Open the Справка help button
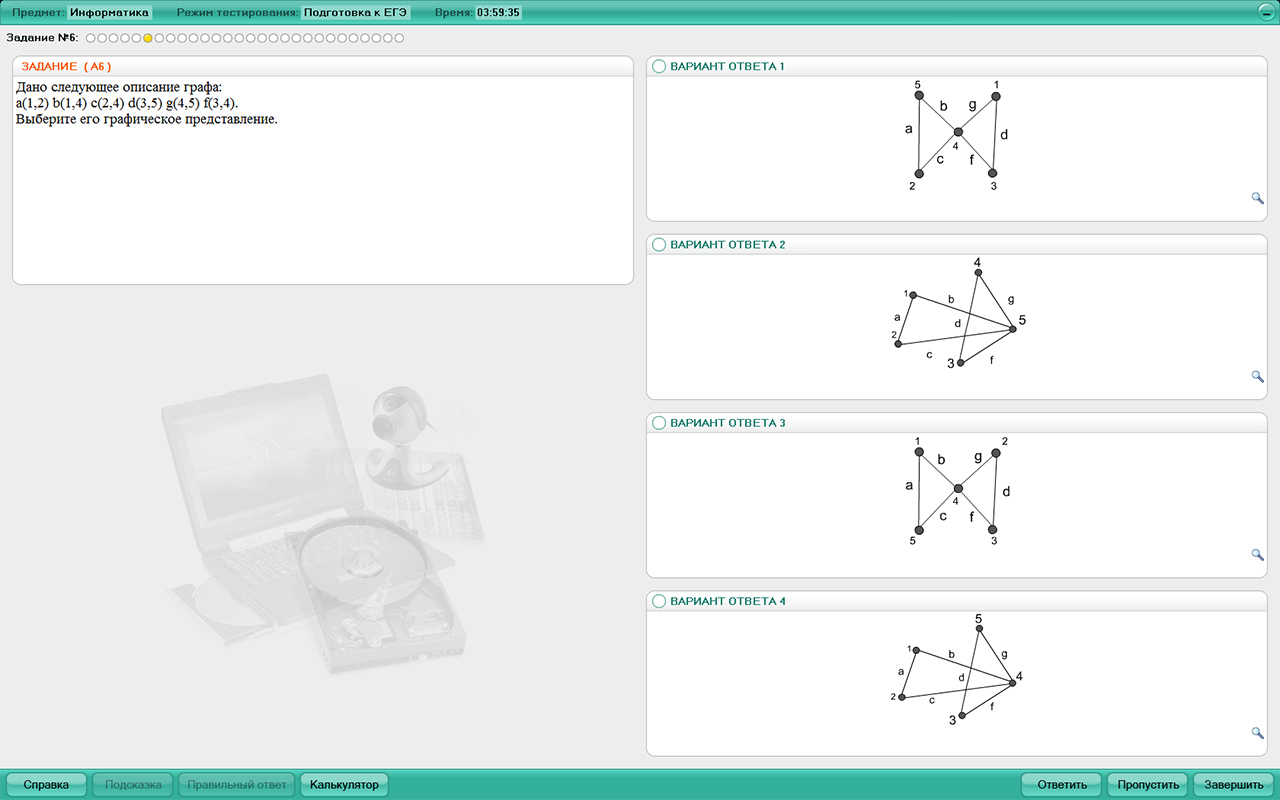This screenshot has height=800, width=1280. [46, 785]
